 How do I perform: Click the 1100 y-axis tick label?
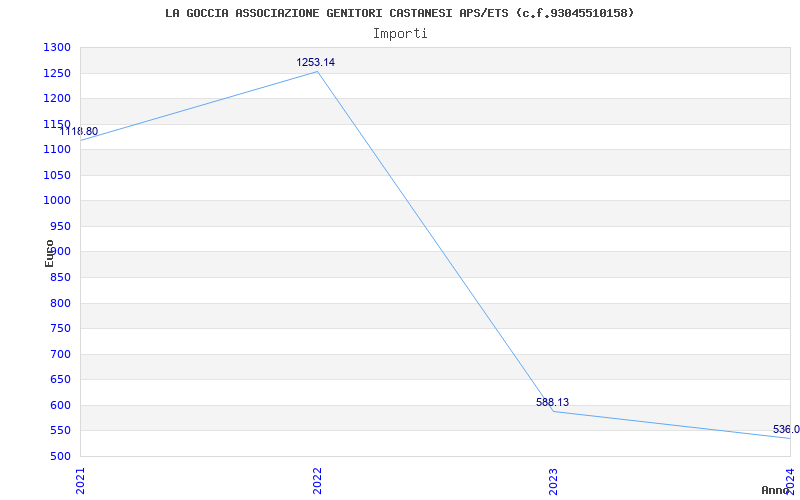coord(57,150)
